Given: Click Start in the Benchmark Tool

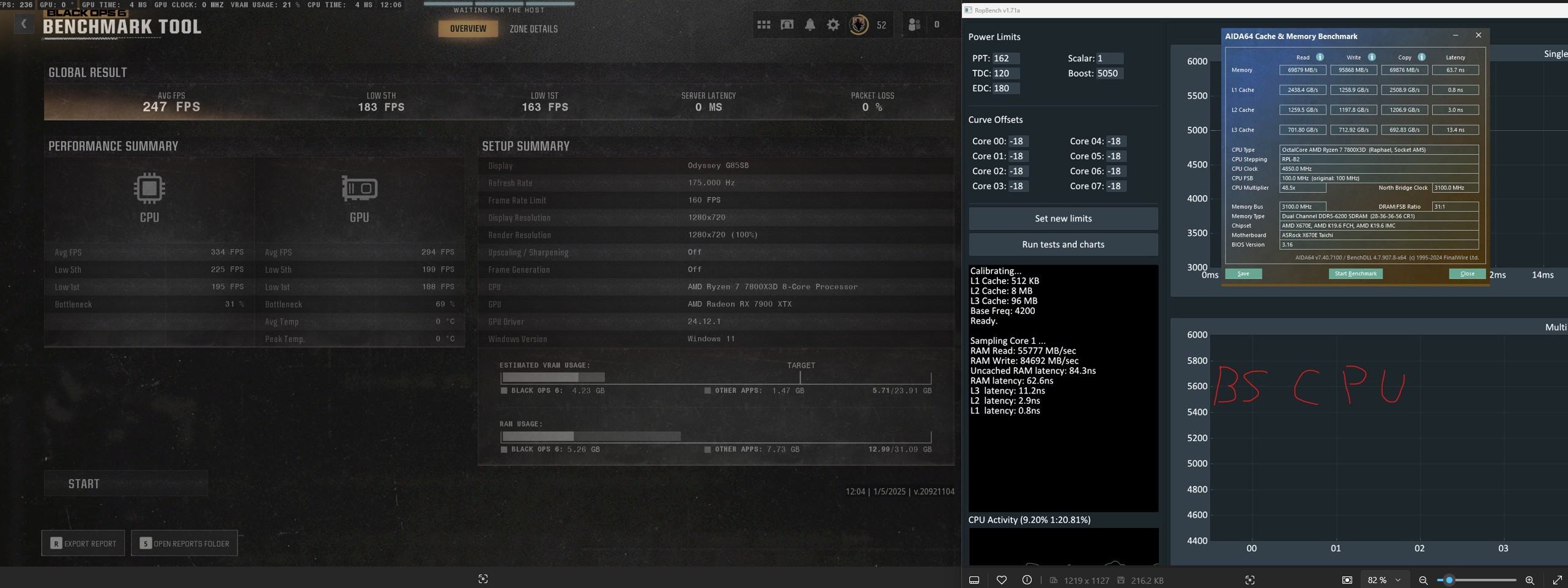Looking at the screenshot, I should [x=126, y=483].
